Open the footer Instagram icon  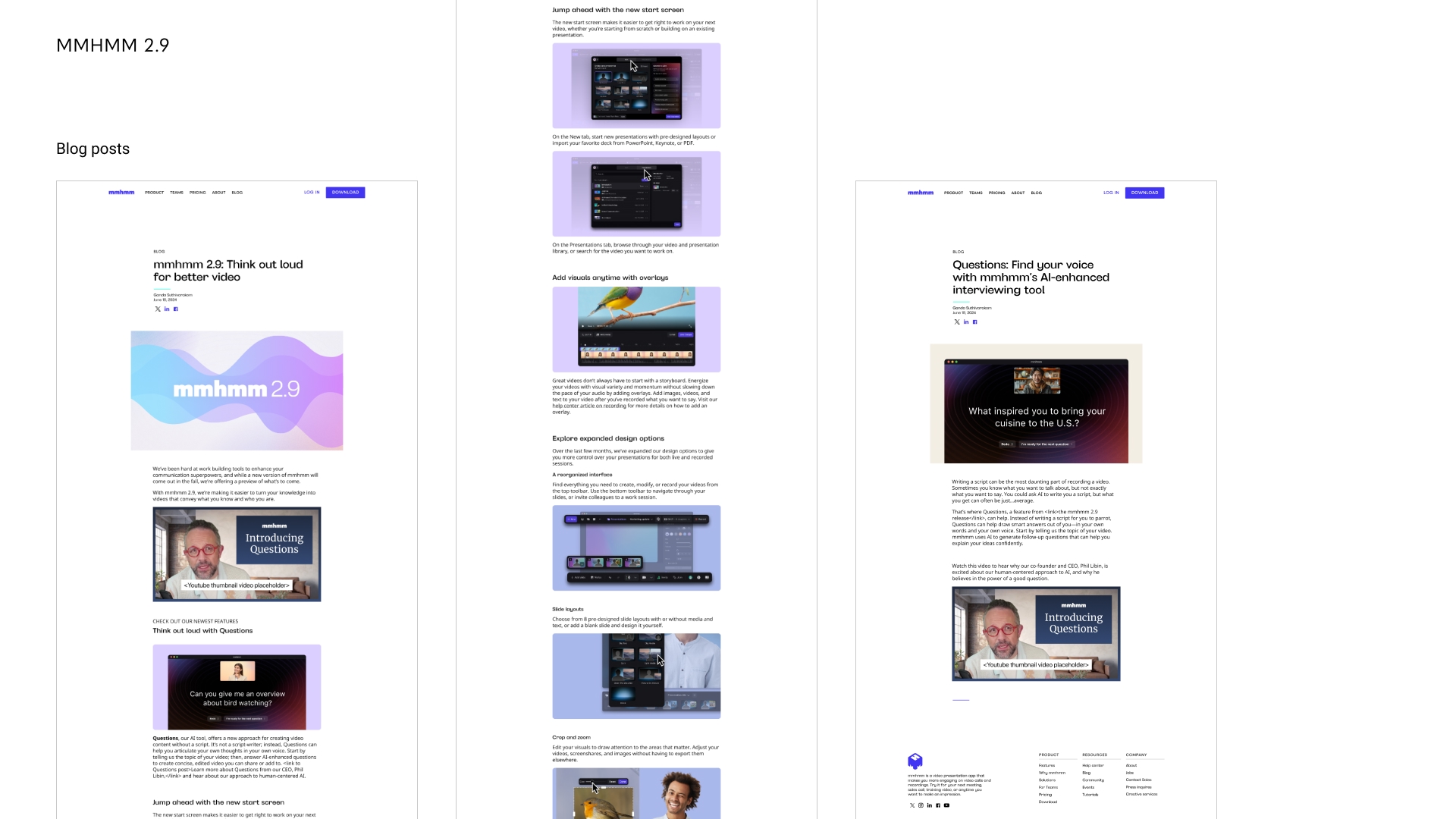(921, 805)
